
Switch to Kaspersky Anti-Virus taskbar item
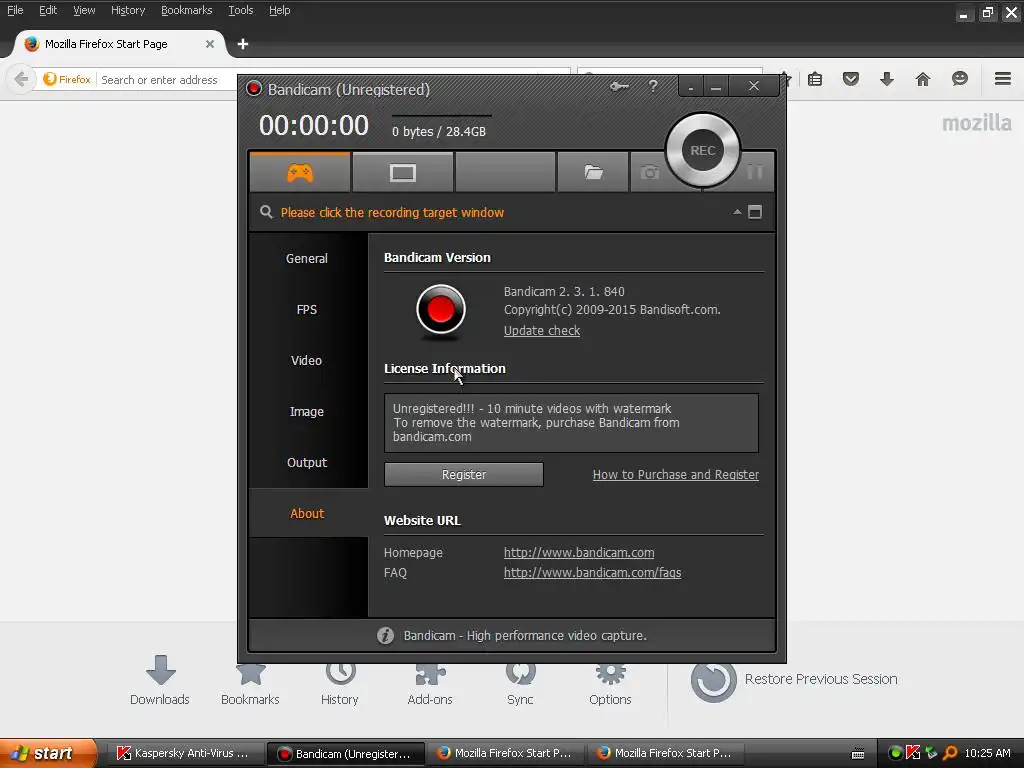pyautogui.click(x=184, y=754)
